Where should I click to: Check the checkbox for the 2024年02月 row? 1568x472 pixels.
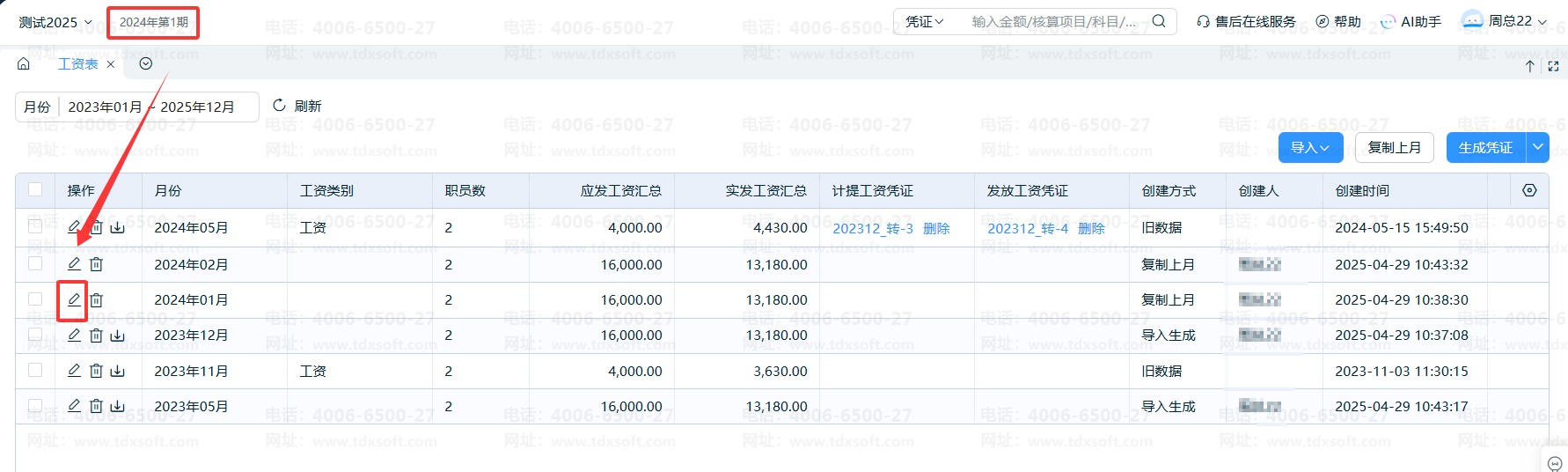coord(35,263)
